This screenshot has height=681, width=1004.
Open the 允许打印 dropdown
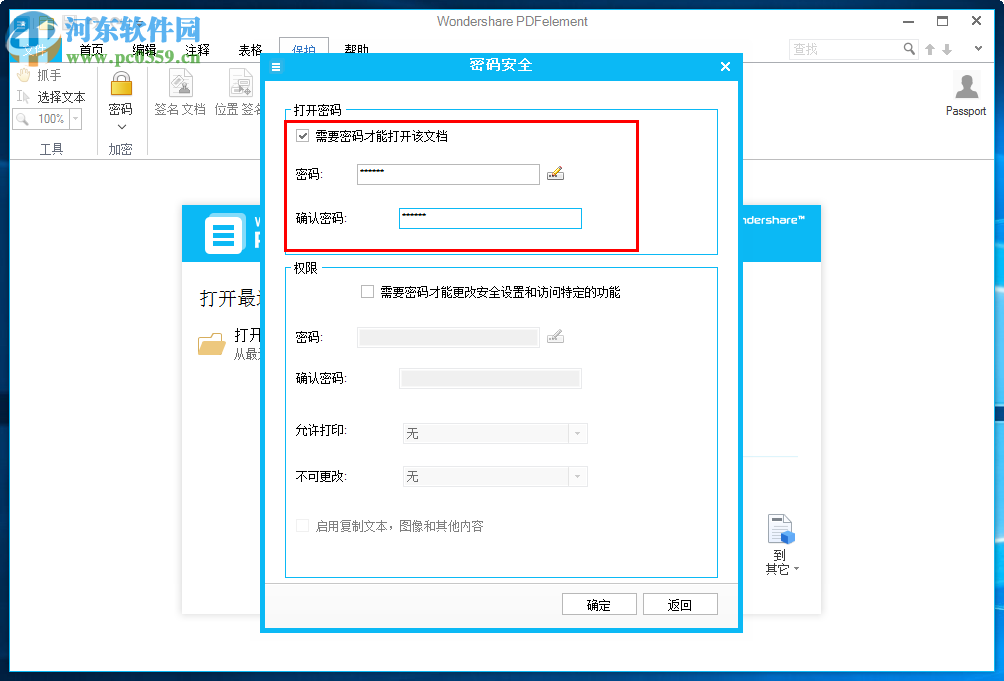[x=578, y=433]
